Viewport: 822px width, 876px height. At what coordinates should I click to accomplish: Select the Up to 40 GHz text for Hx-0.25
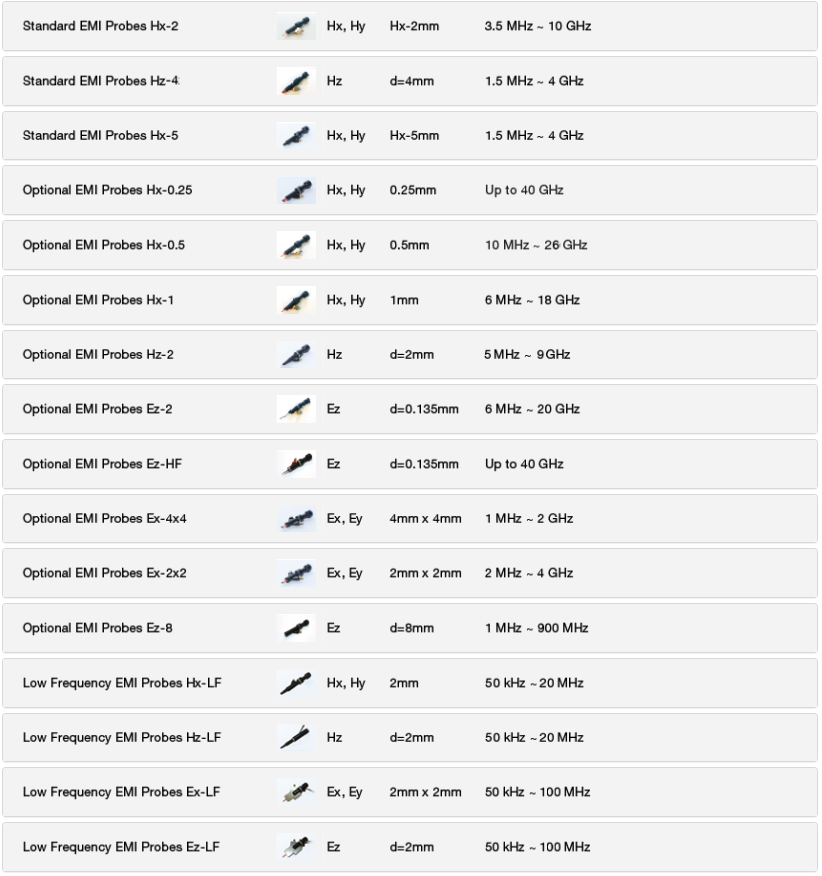coord(524,191)
